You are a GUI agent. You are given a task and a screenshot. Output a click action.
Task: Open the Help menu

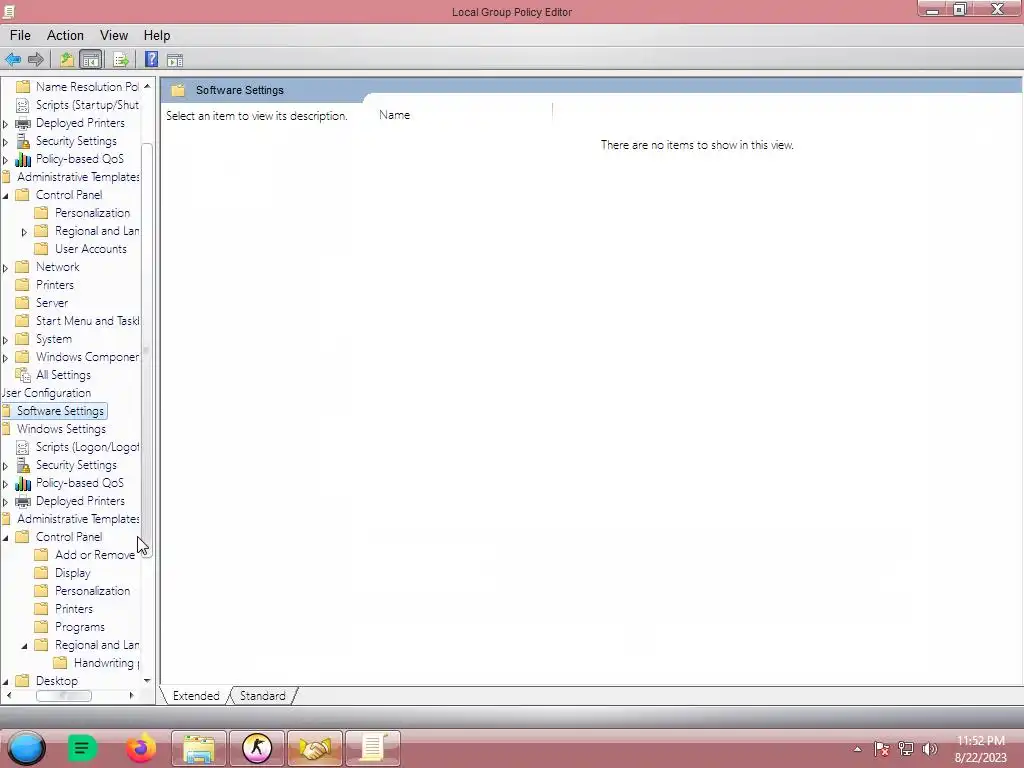157,35
